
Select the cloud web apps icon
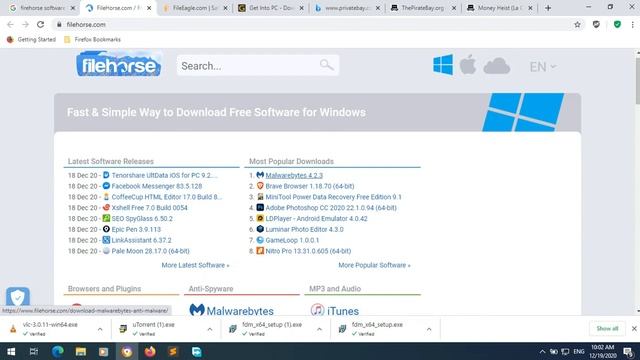click(x=496, y=66)
